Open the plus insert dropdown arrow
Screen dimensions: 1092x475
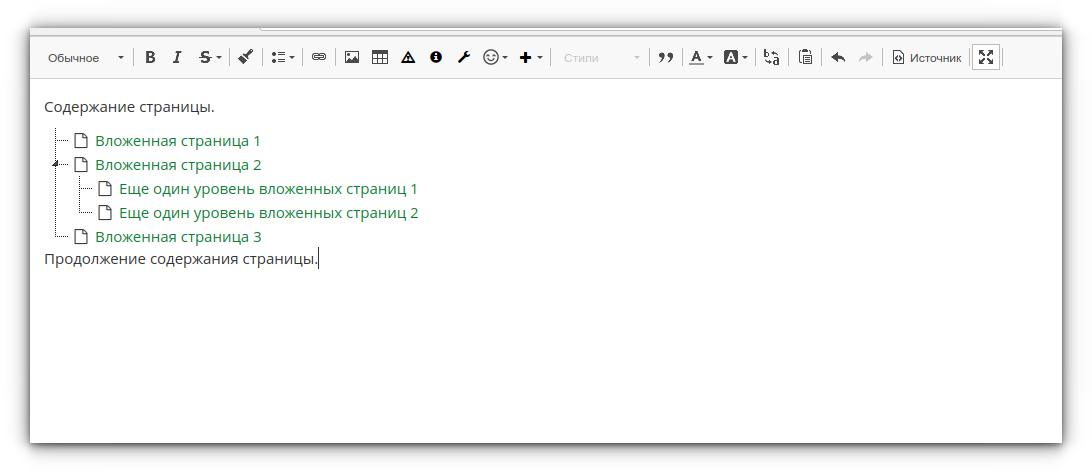540,58
